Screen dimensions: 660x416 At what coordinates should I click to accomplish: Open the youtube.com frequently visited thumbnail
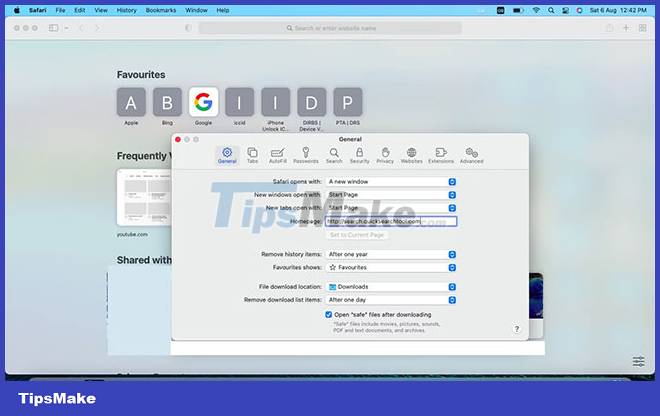144,197
